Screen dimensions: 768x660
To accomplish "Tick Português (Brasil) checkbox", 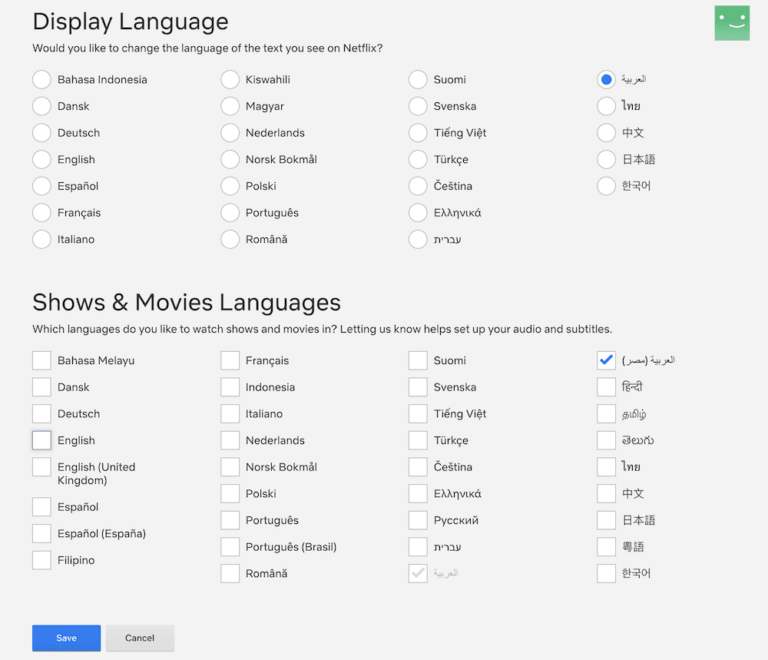I will pyautogui.click(x=230, y=547).
